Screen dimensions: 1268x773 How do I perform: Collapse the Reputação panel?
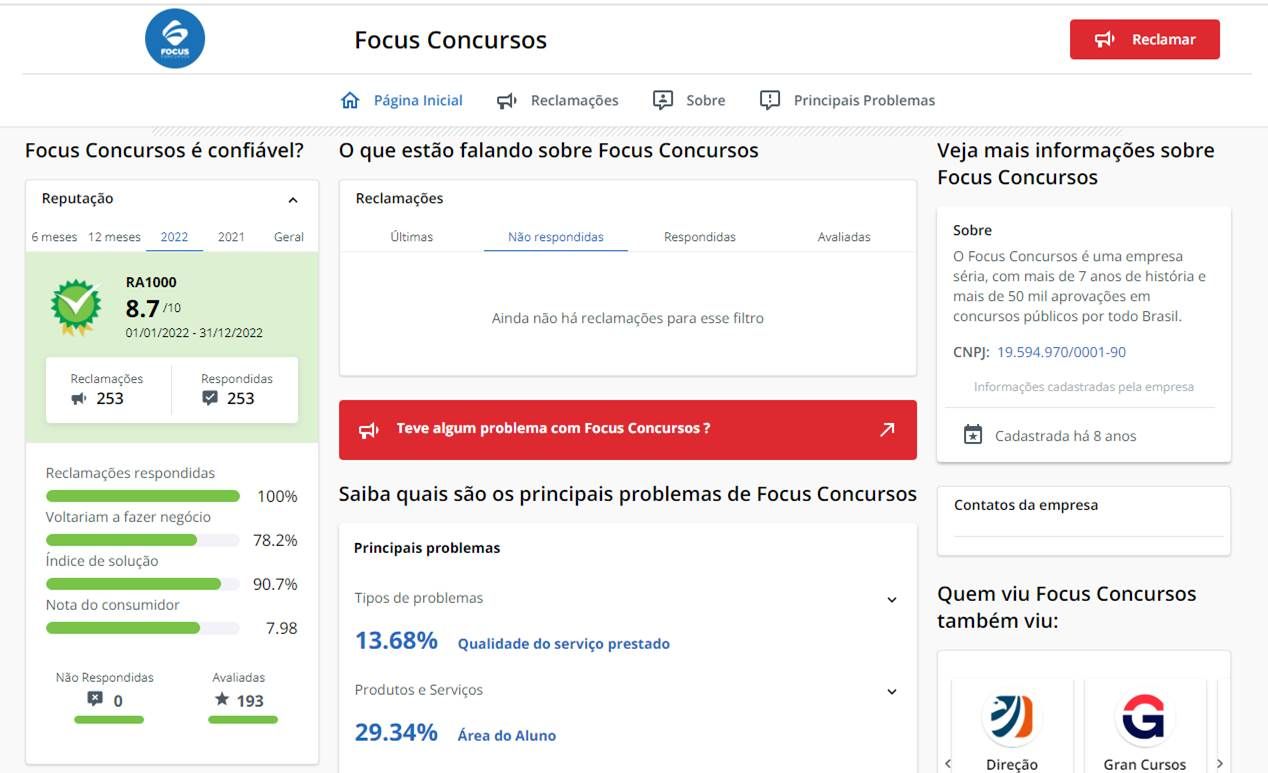(293, 200)
